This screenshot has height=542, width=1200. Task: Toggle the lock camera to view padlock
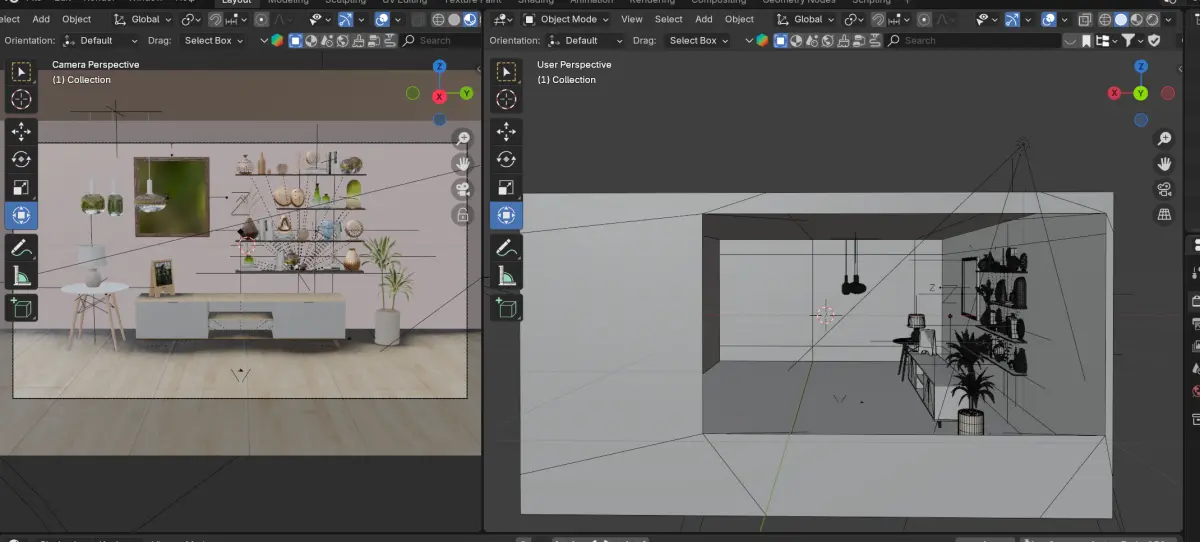click(462, 214)
